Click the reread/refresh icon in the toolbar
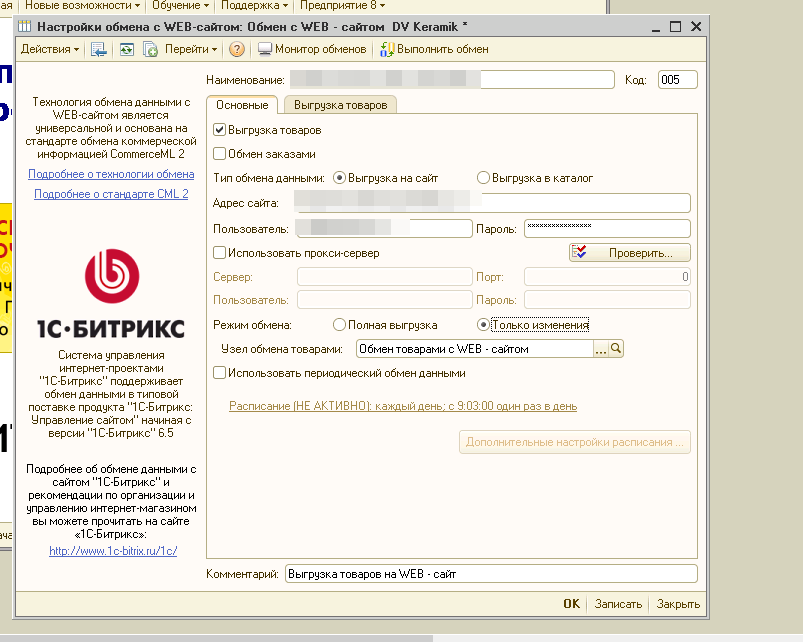Viewport: 803px width, 642px height. (126, 49)
